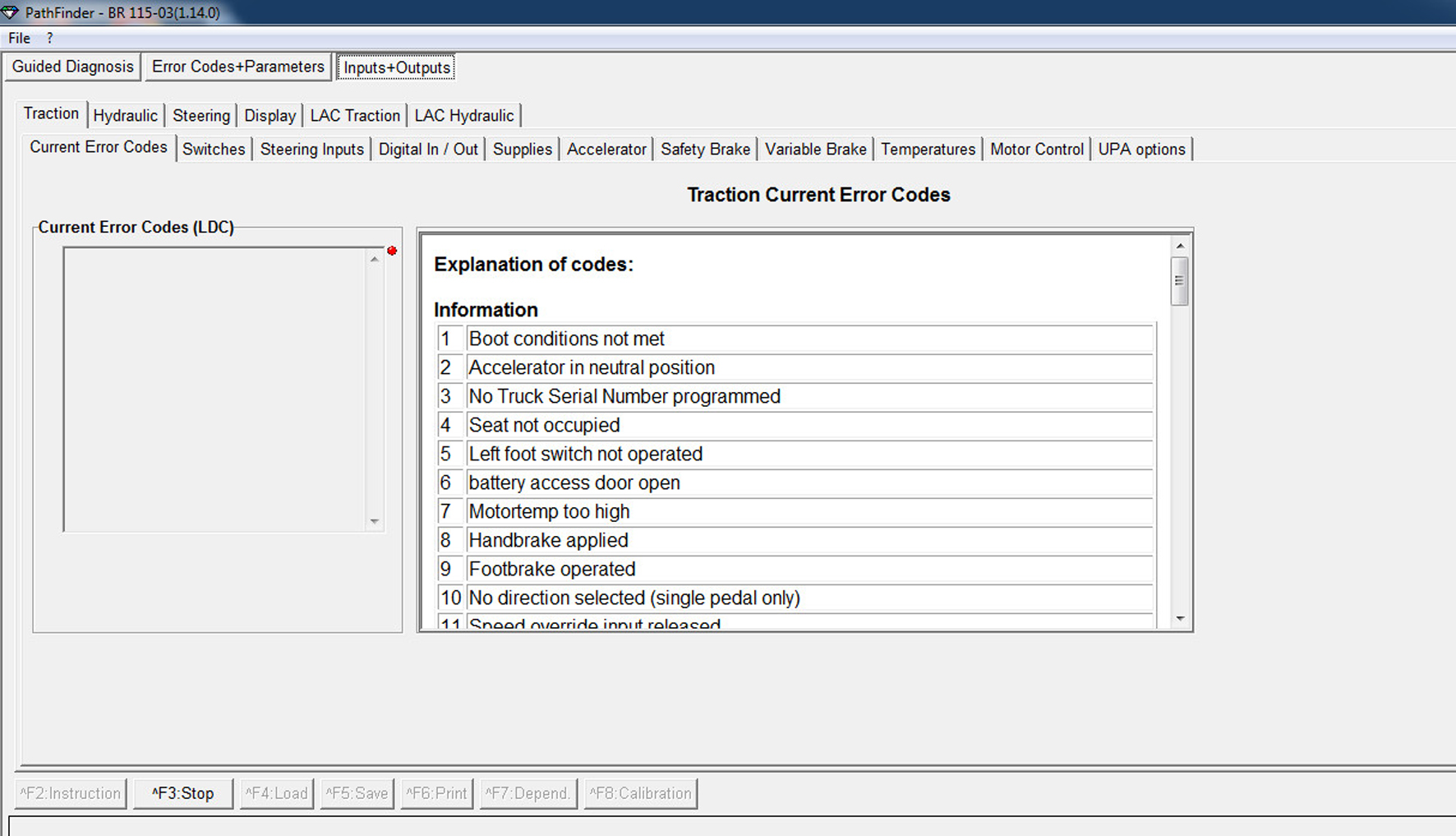The width and height of the screenshot is (1456, 836).
Task: Open Error Codes+Parameters section
Action: click(x=237, y=67)
